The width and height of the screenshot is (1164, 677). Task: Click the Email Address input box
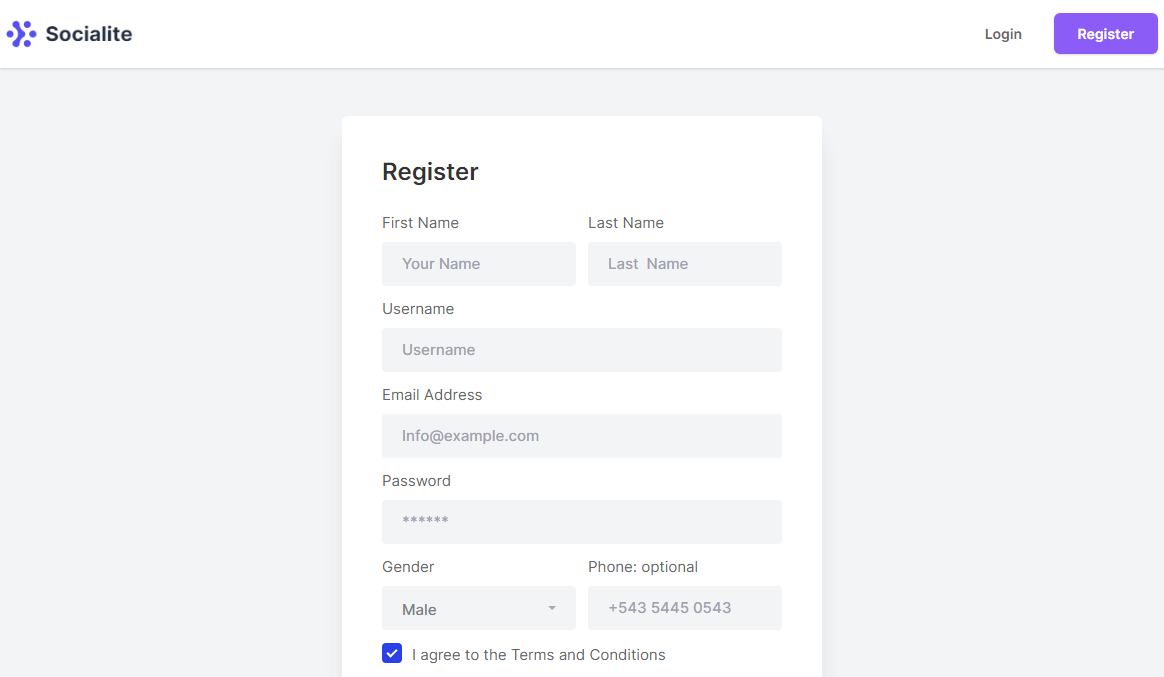(582, 436)
